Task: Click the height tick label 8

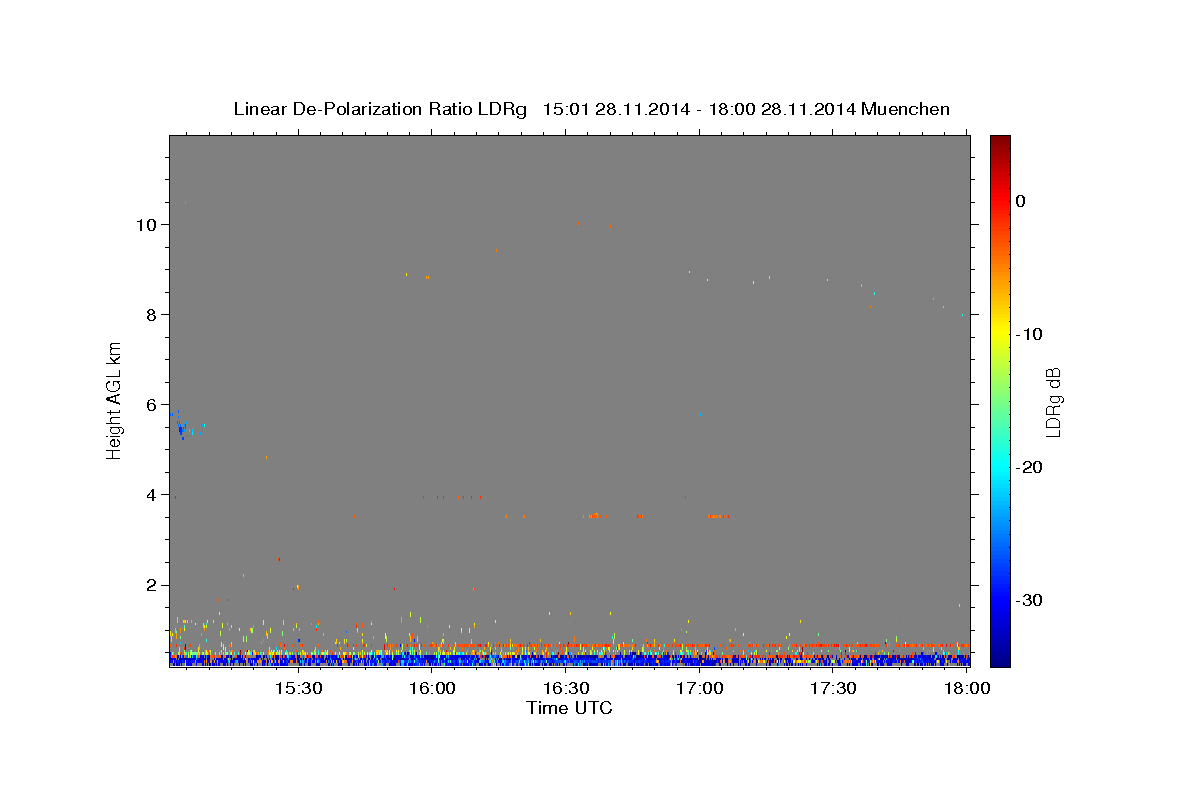Action: (153, 315)
